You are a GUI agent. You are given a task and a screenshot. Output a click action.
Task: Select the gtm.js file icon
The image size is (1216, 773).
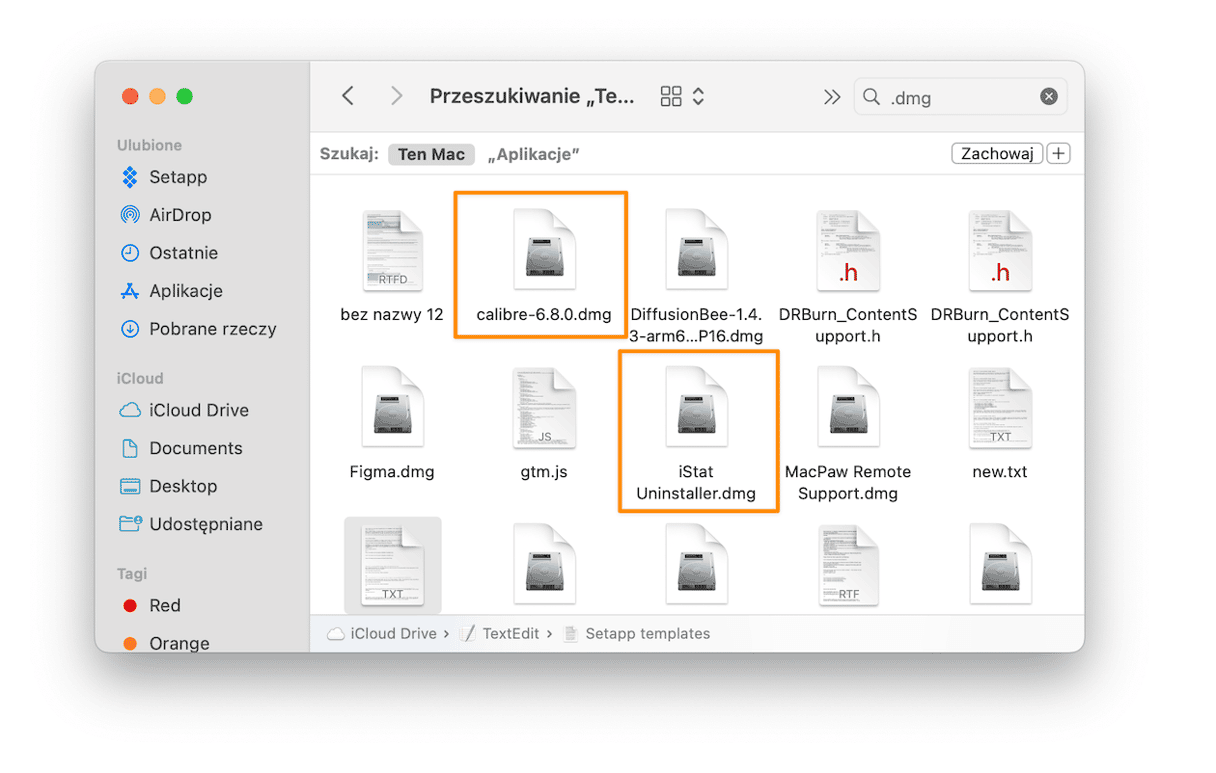pyautogui.click(x=544, y=408)
